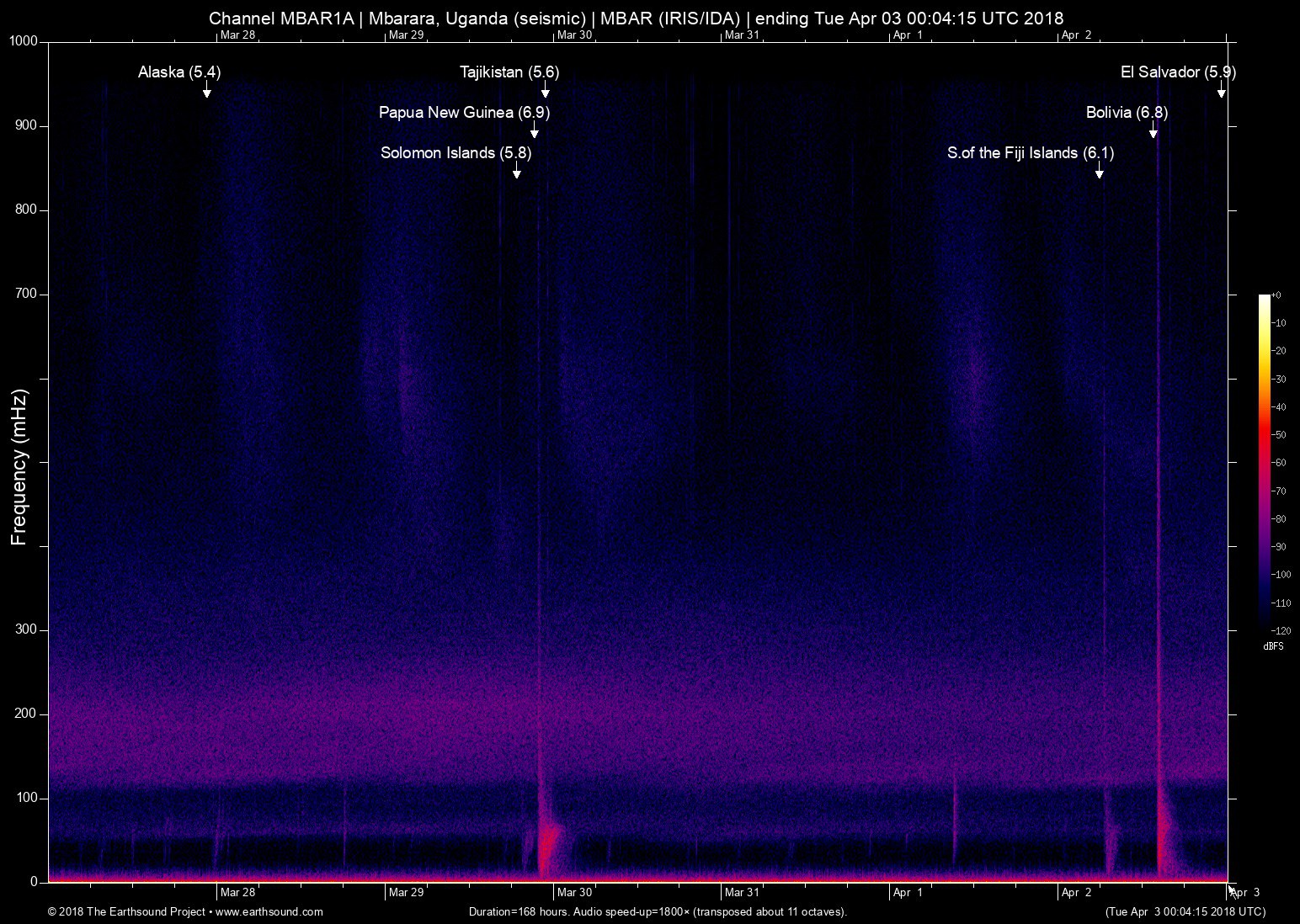
Task: Click the Mar 28 date on bottom axis
Action: point(237,892)
